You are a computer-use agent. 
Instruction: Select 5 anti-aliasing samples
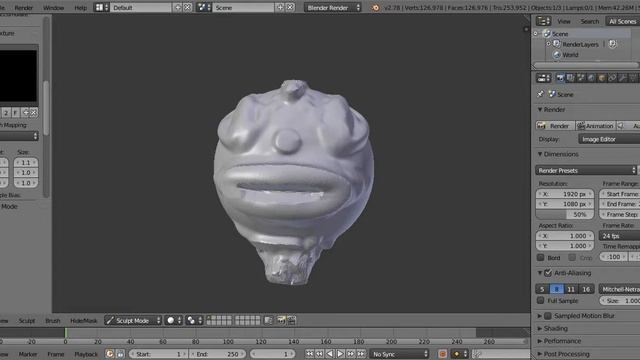pos(542,289)
